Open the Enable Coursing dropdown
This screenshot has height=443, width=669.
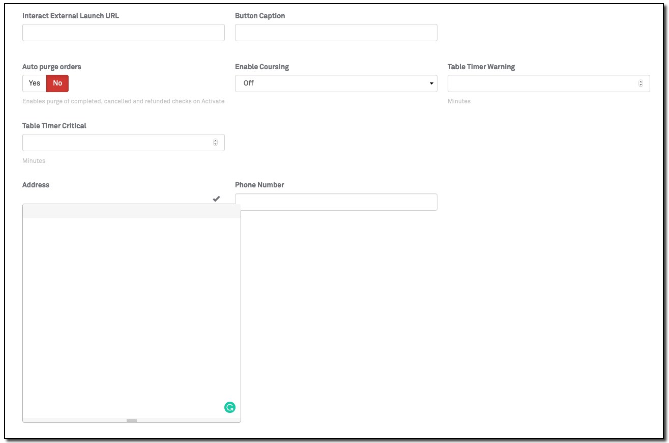tap(335, 83)
